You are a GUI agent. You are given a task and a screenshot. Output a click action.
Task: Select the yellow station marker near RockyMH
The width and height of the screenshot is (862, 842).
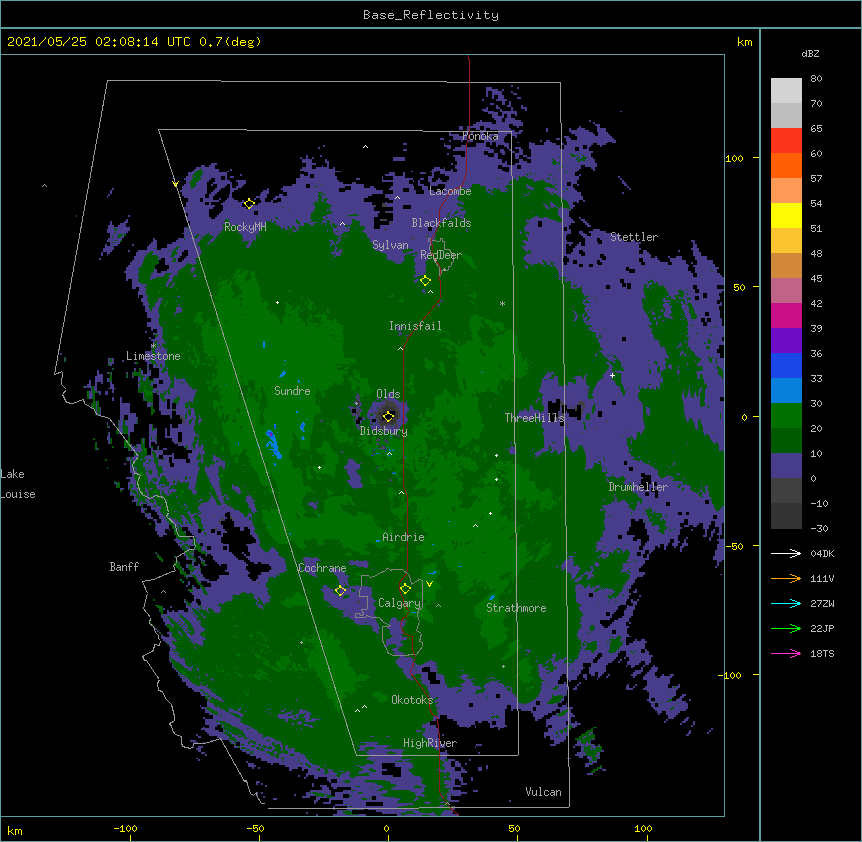tap(249, 204)
